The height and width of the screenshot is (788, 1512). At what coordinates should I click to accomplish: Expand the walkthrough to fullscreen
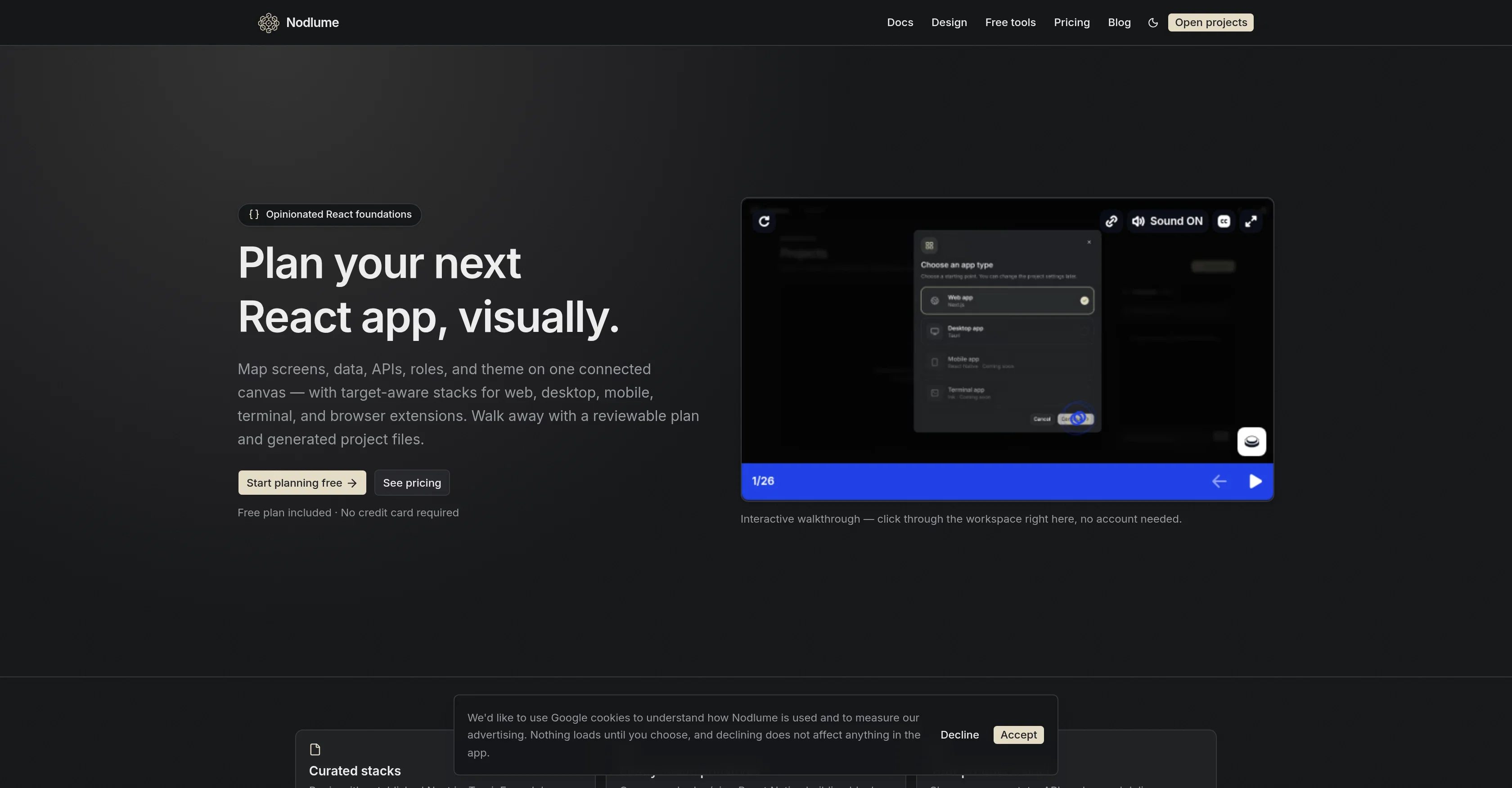pos(1251,221)
